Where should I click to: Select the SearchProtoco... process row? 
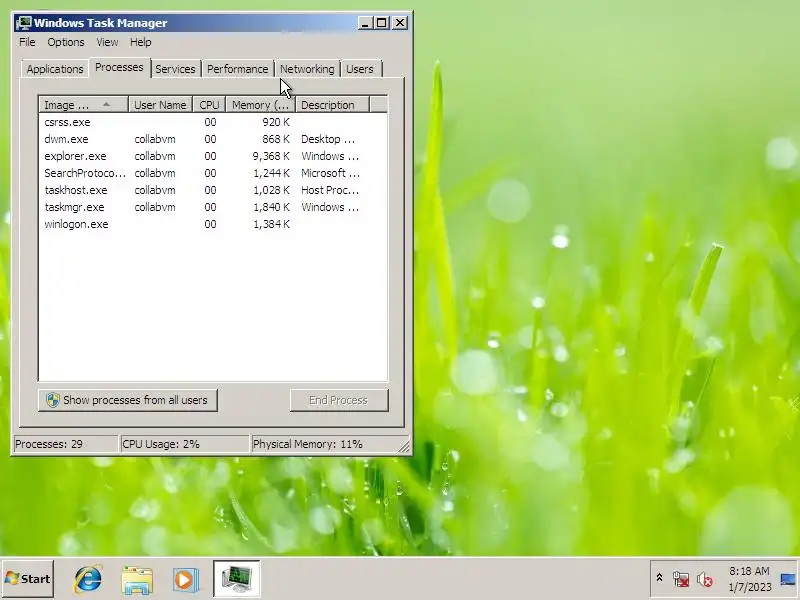pos(213,173)
